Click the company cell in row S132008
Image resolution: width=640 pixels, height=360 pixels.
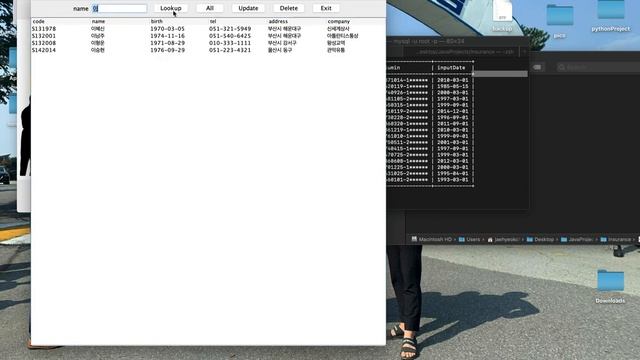click(336, 43)
